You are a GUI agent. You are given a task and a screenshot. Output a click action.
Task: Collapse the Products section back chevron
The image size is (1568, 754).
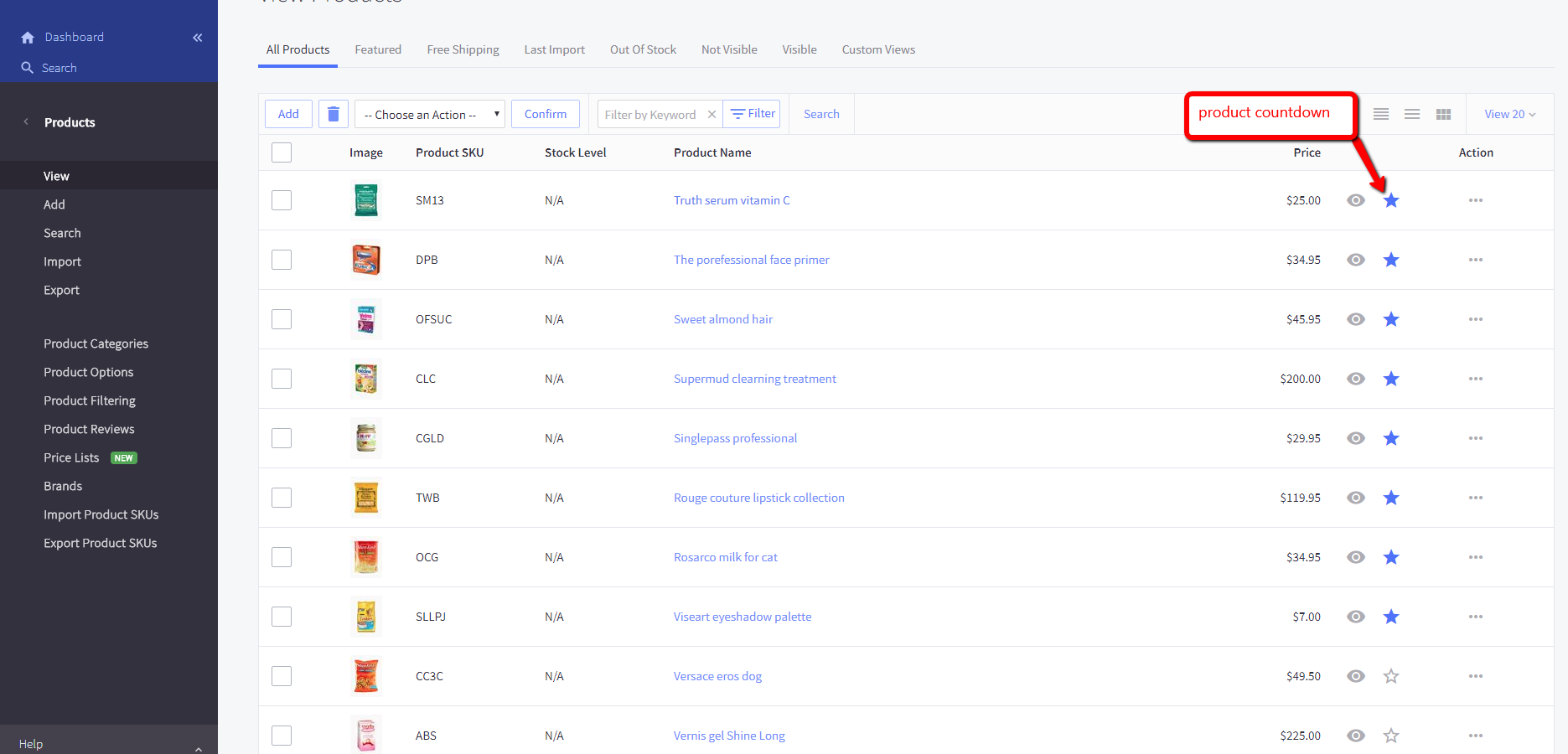26,122
